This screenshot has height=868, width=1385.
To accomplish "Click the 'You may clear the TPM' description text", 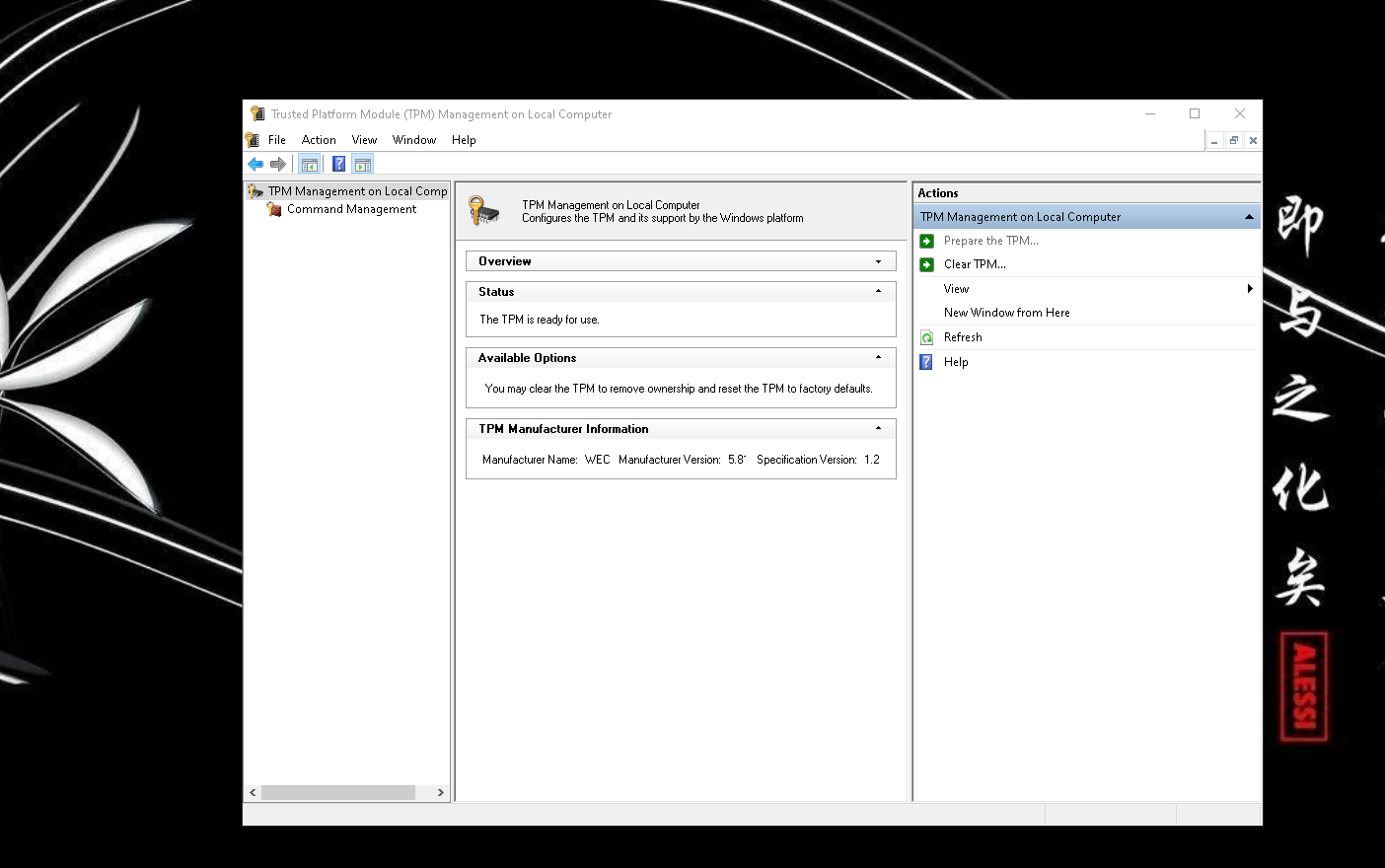I will pyautogui.click(x=679, y=389).
